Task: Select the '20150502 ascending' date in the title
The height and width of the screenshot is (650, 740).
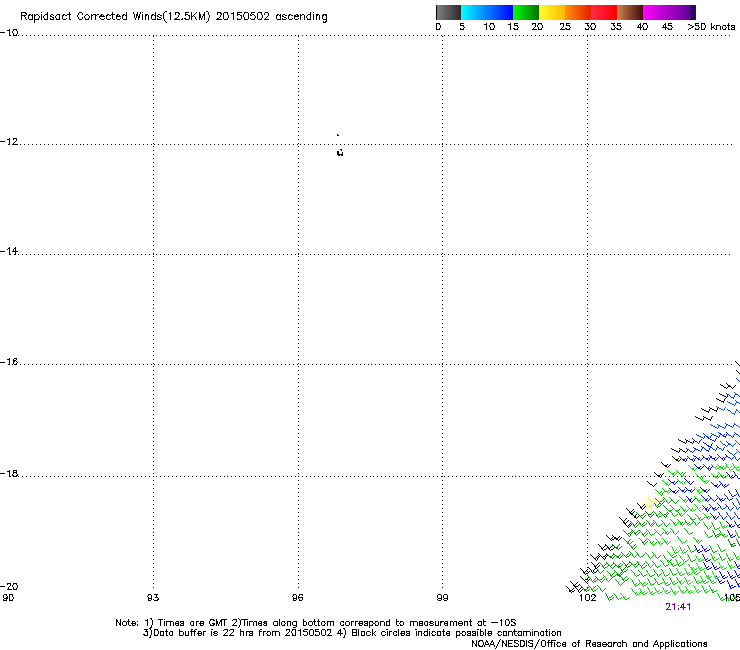Action: (271, 17)
